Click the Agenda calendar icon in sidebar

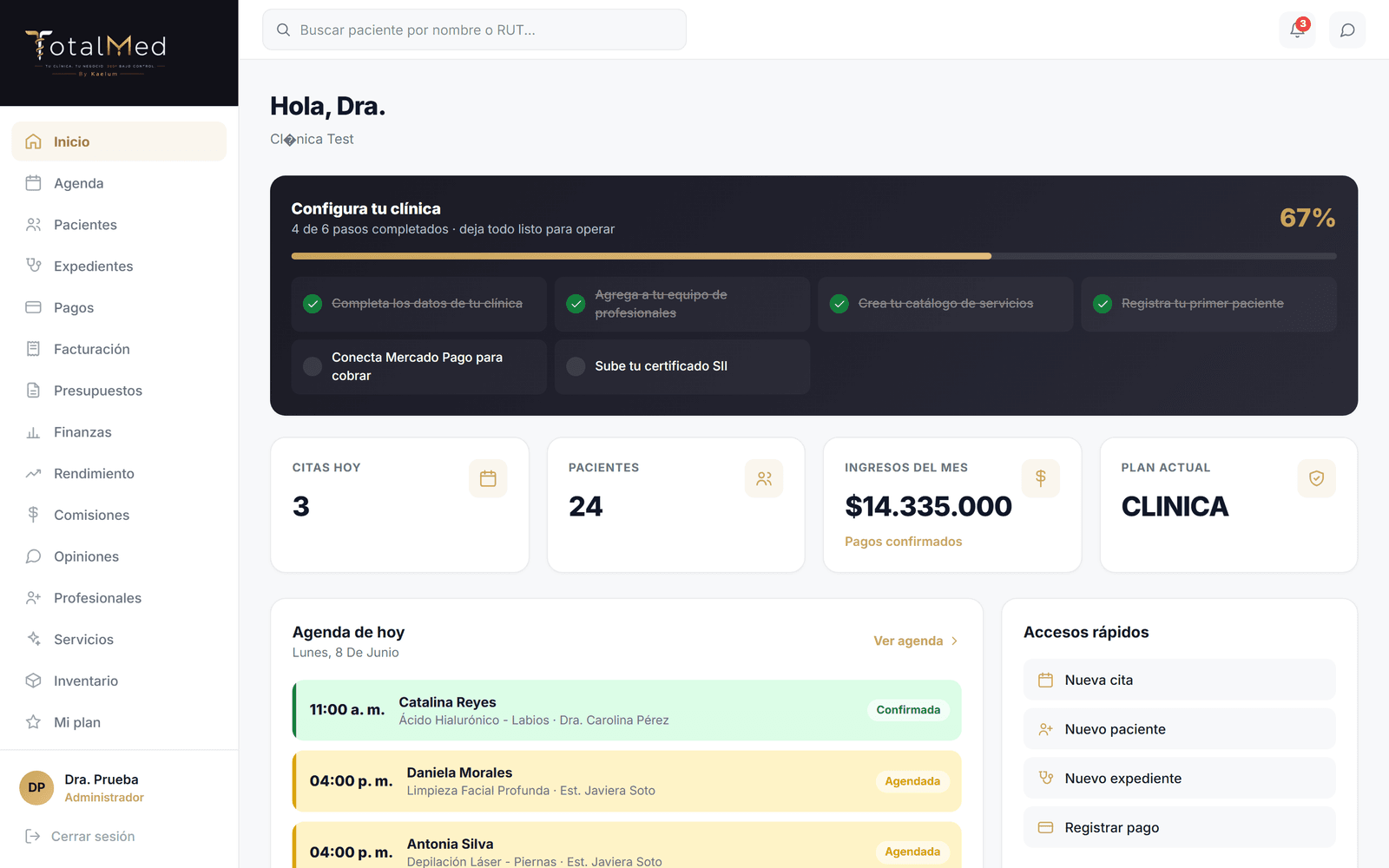(34, 183)
